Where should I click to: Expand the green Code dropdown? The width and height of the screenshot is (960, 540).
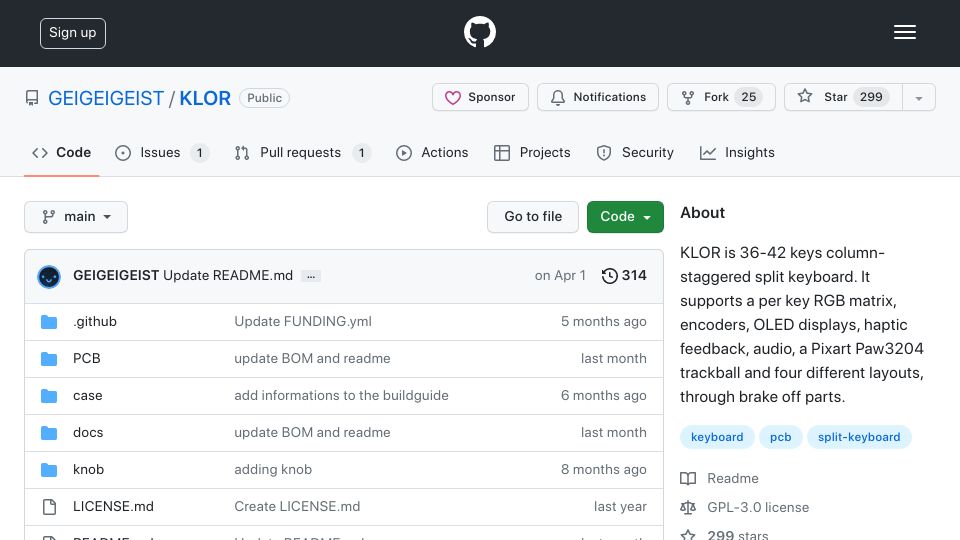[625, 217]
